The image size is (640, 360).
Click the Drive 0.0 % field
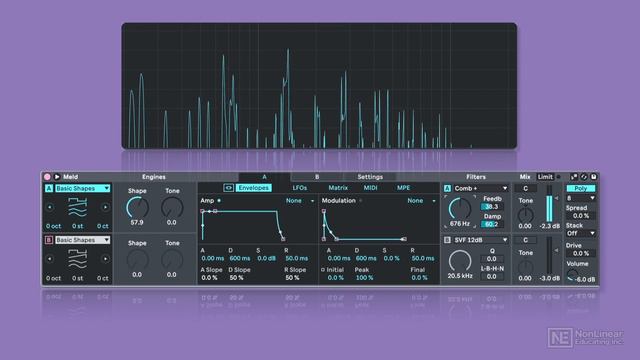[x=581, y=253]
